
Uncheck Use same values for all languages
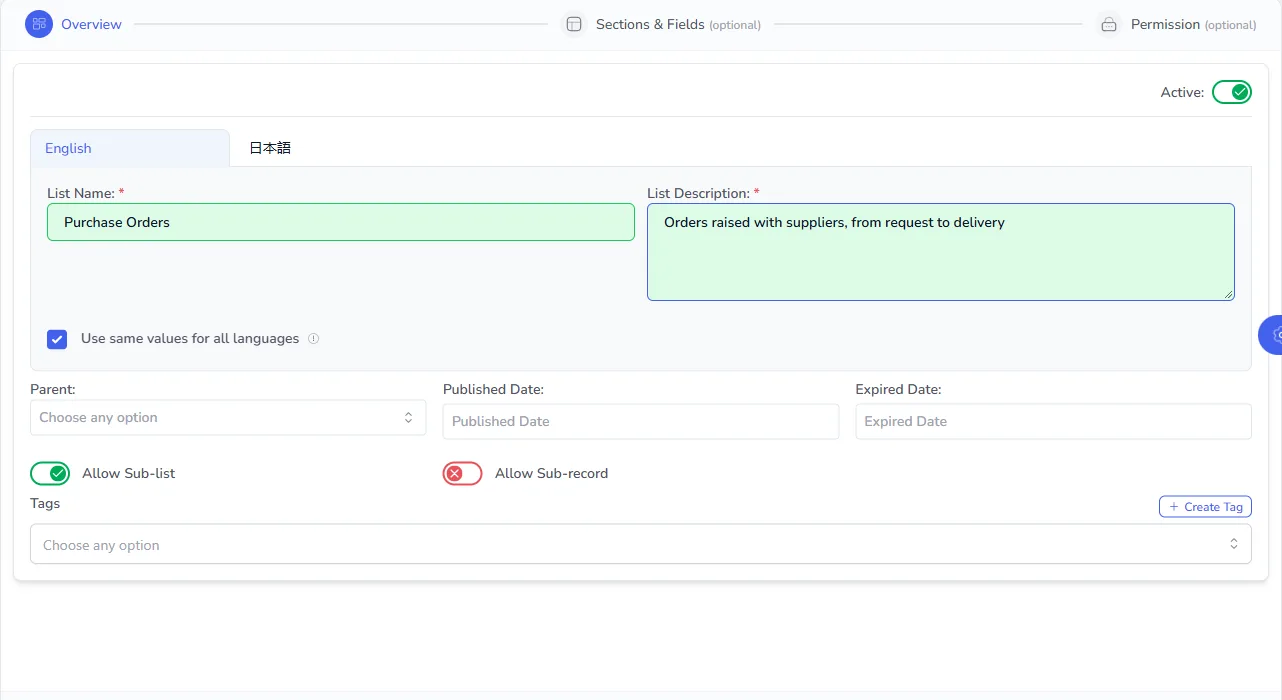(57, 339)
